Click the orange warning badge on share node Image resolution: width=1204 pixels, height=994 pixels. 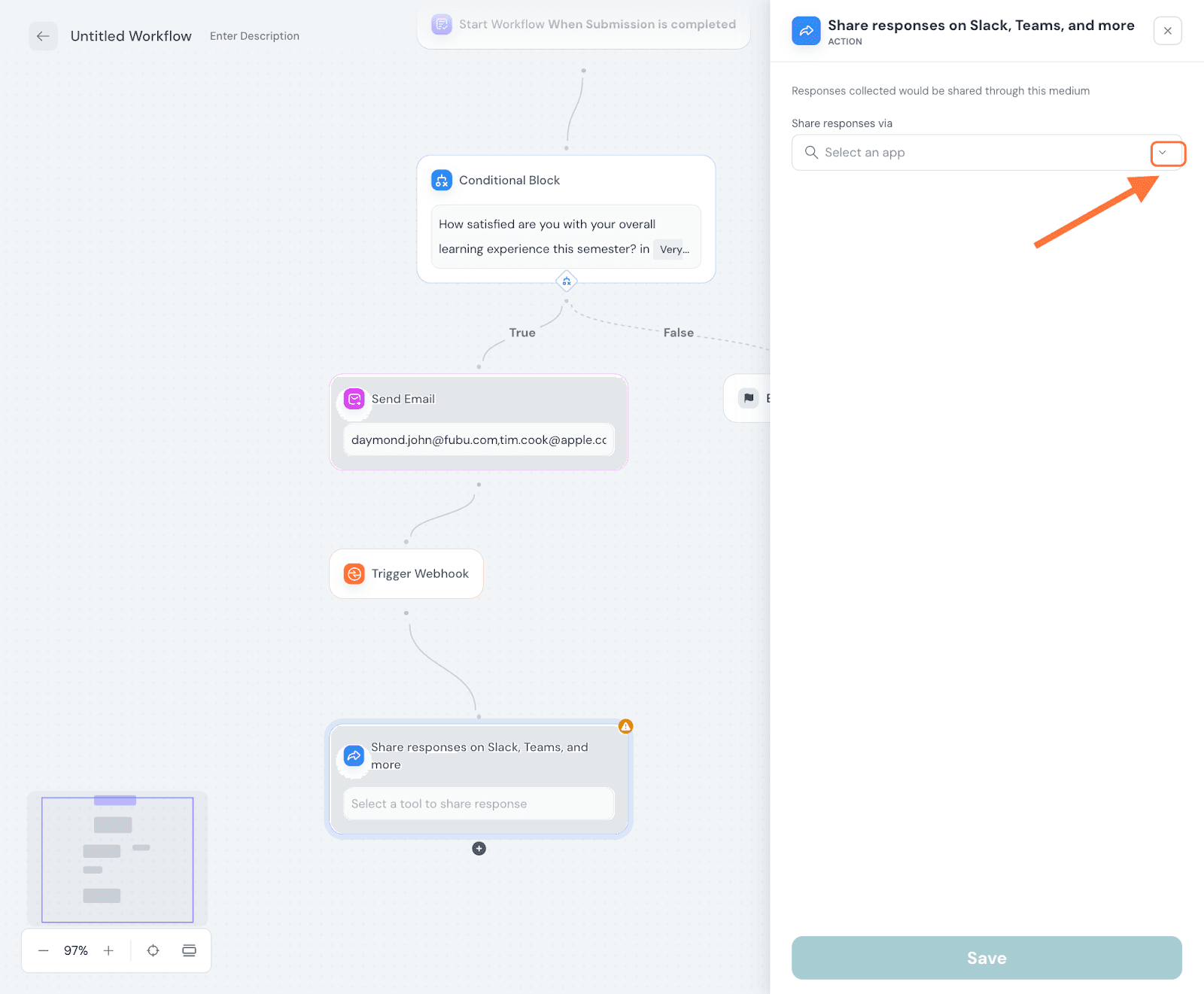[625, 726]
